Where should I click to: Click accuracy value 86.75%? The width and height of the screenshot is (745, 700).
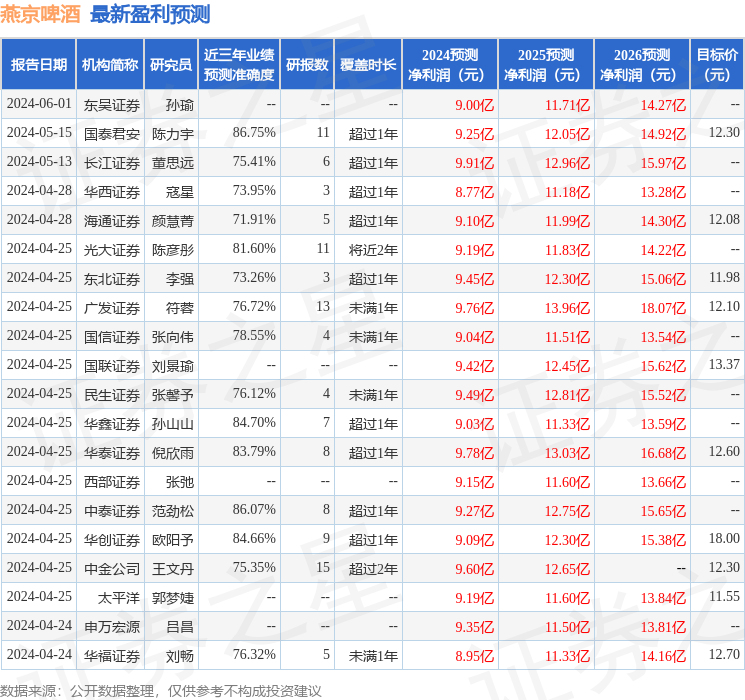pos(254,133)
